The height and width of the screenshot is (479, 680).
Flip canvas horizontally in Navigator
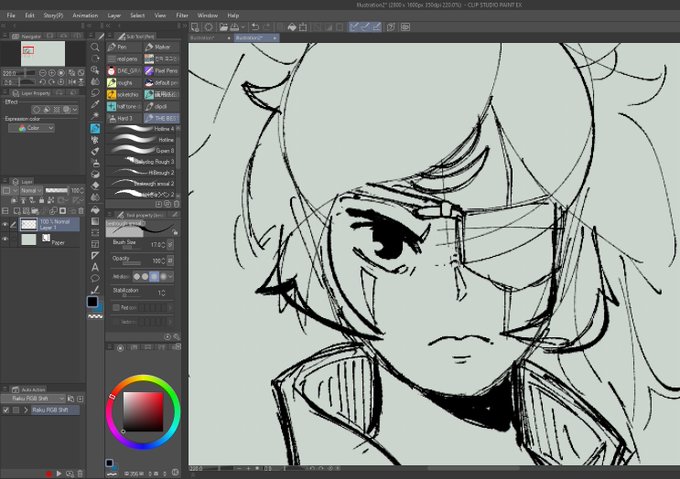coord(72,82)
